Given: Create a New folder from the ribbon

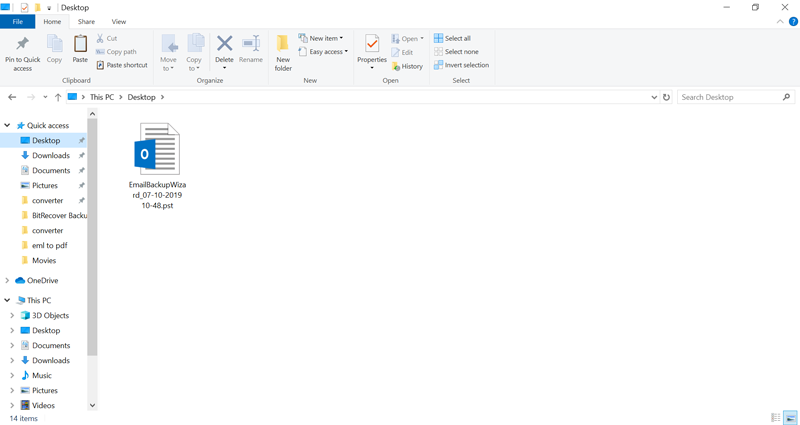Looking at the screenshot, I should click(x=283, y=51).
